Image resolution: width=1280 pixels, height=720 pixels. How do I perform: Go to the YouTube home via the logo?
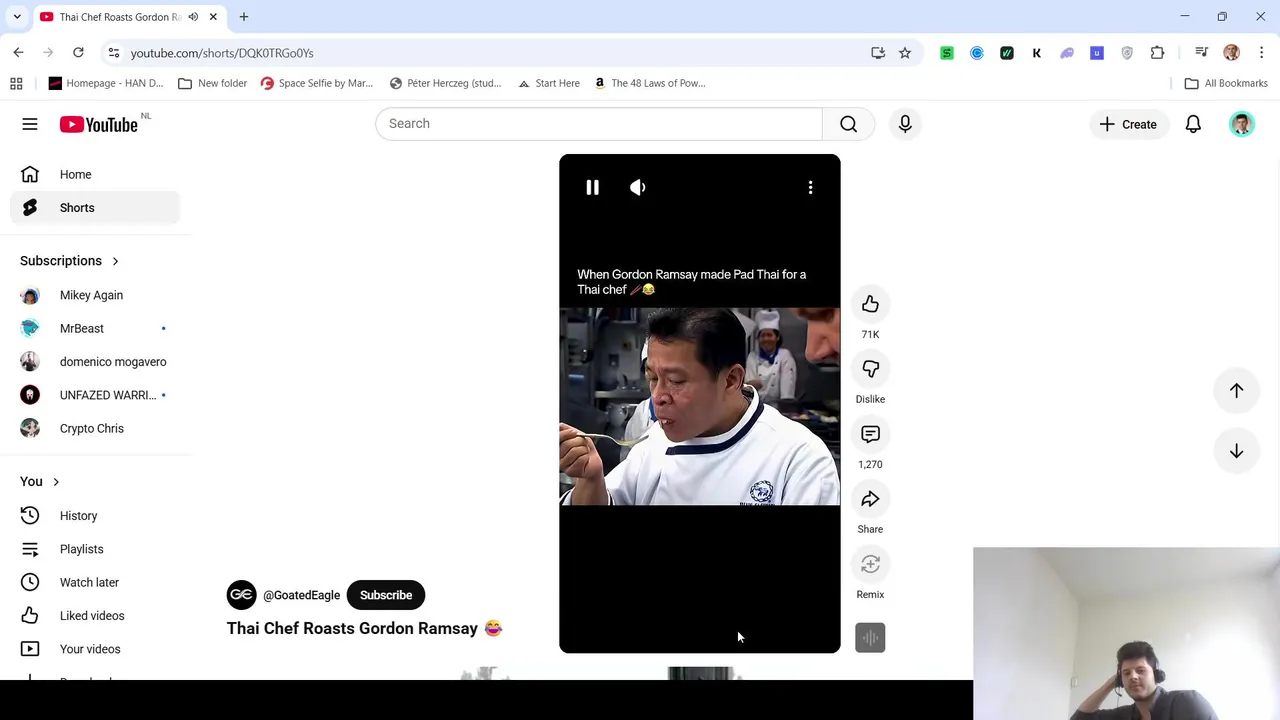(x=98, y=124)
